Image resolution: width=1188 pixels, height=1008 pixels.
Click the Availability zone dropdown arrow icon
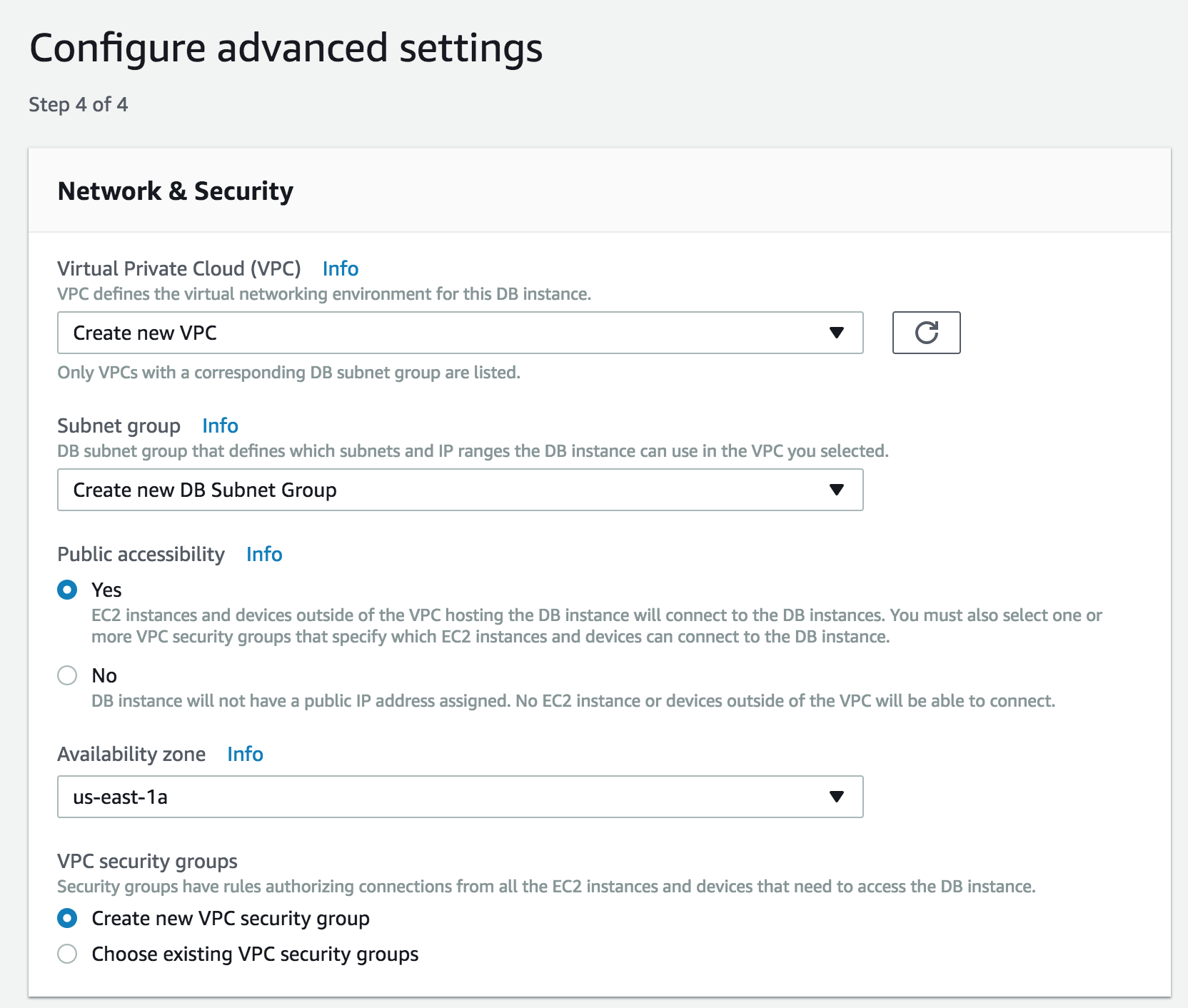coord(837,797)
